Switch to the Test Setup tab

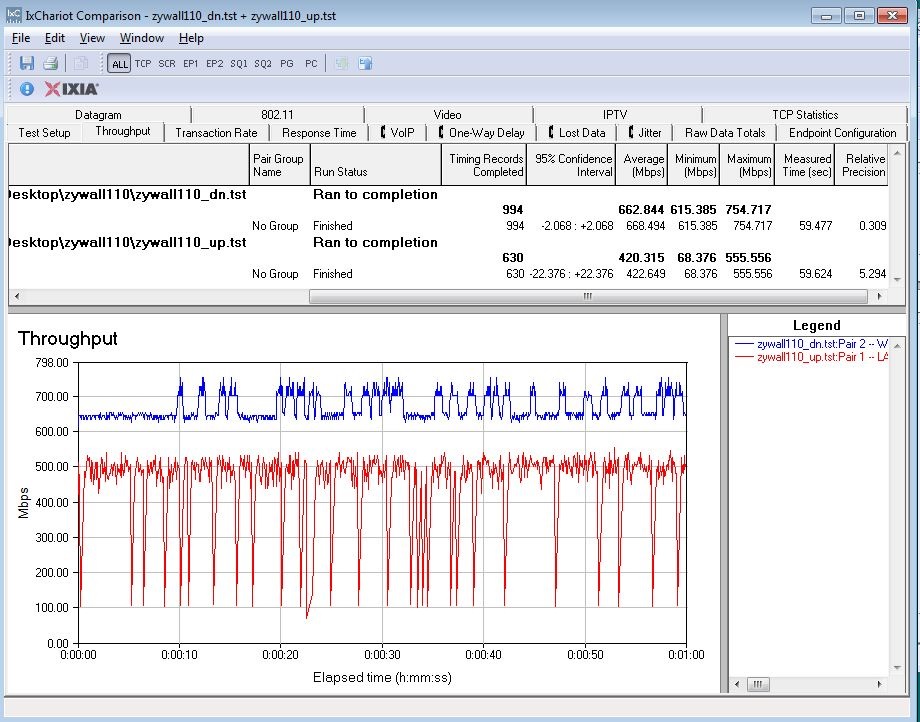pyautogui.click(x=44, y=133)
